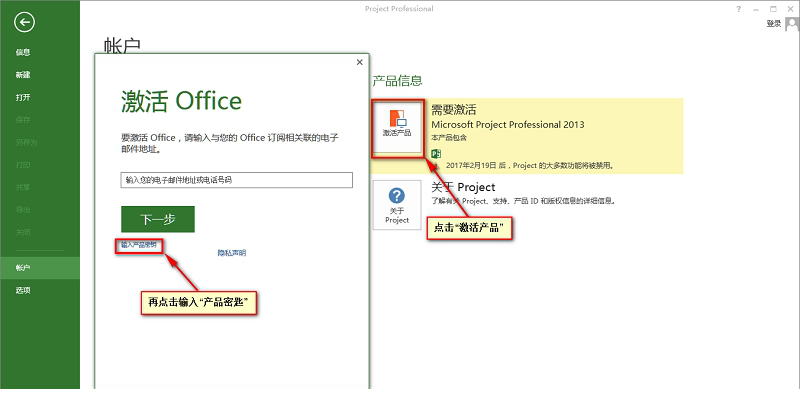Image resolution: width=800 pixels, height=404 pixels.
Task: Open help with the question mark icon
Action: (738, 9)
